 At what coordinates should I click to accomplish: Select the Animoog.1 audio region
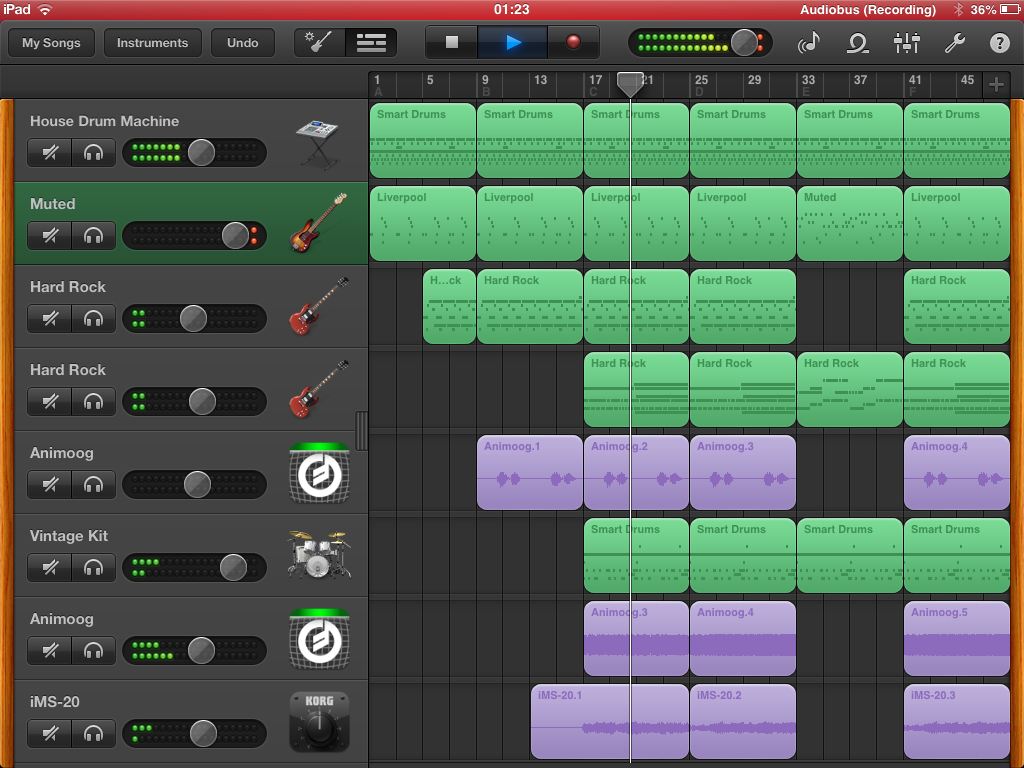point(530,472)
